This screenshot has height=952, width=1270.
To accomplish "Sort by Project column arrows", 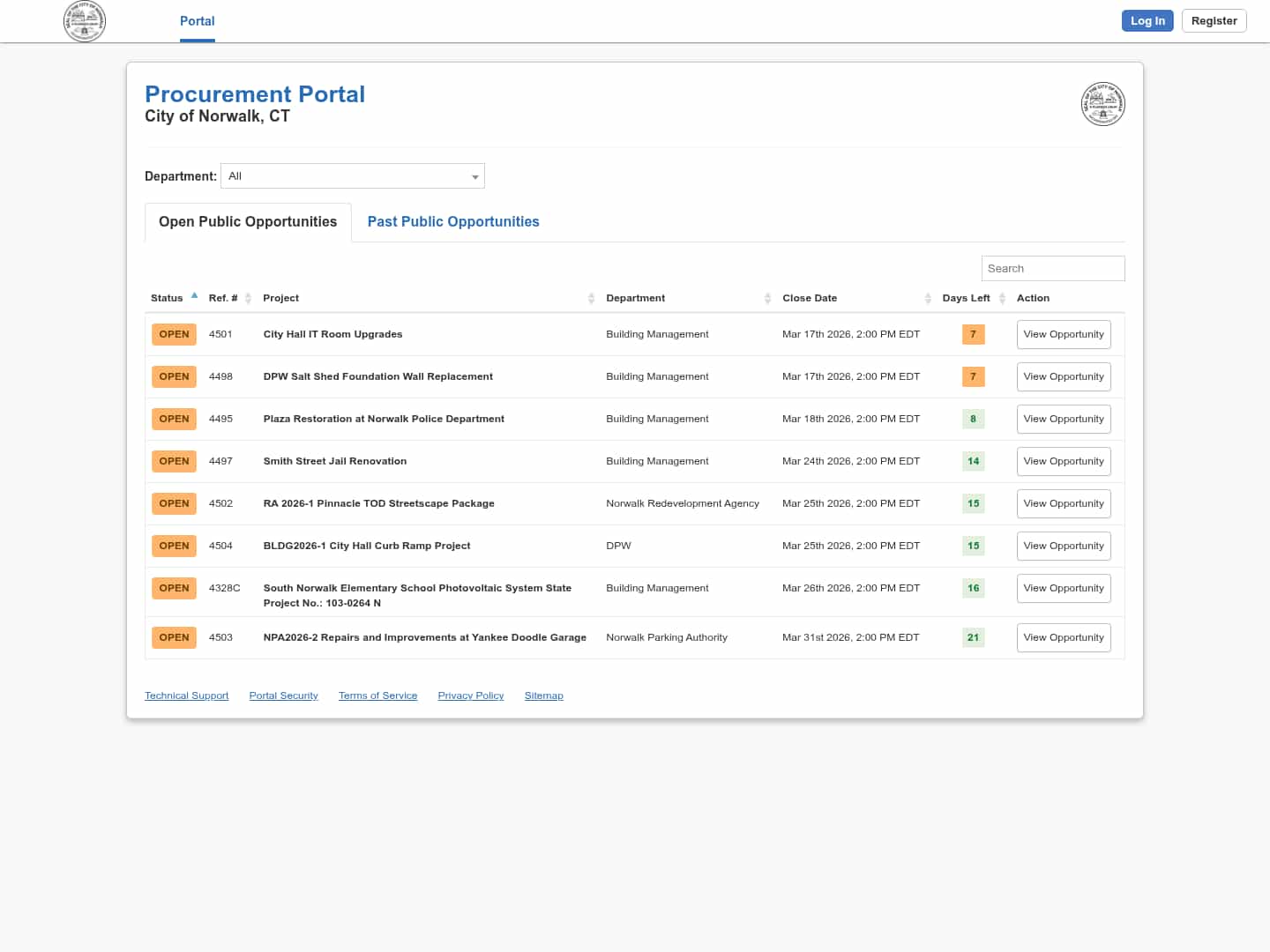I will click(x=591, y=299).
